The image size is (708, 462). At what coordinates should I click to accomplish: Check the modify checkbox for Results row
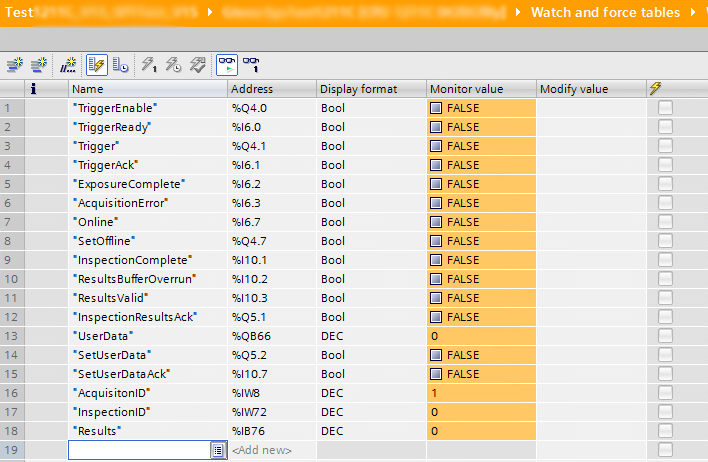[x=665, y=431]
